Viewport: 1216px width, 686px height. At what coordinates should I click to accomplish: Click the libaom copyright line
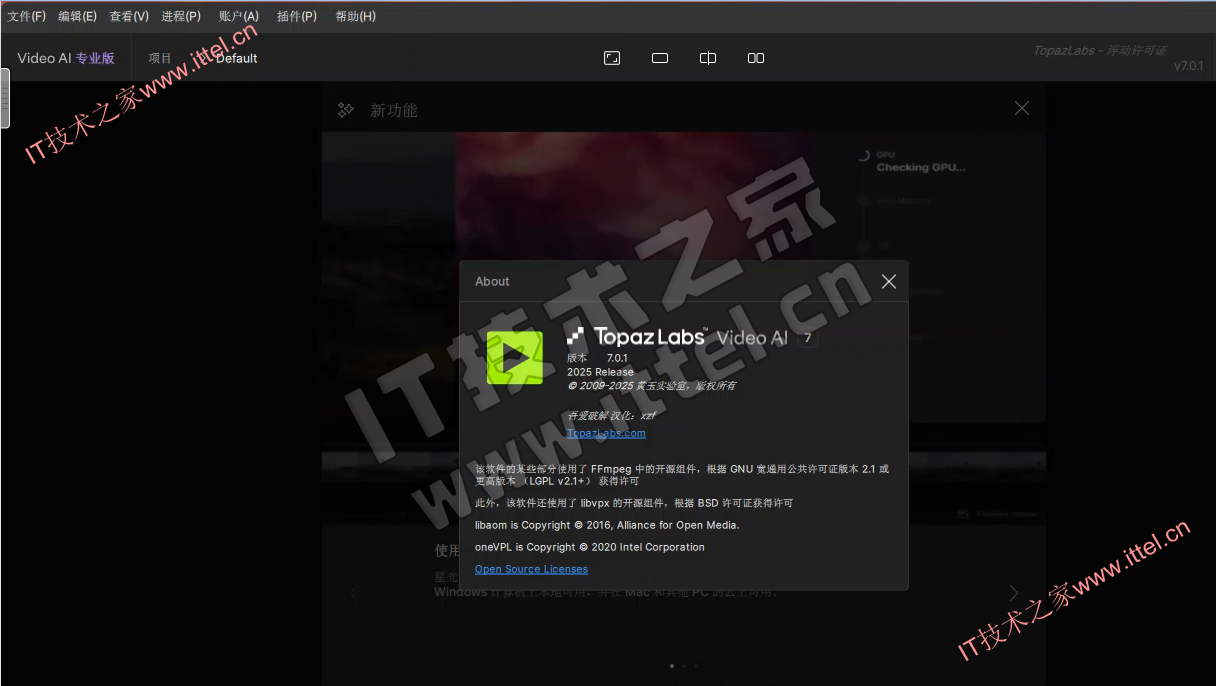[x=607, y=525]
